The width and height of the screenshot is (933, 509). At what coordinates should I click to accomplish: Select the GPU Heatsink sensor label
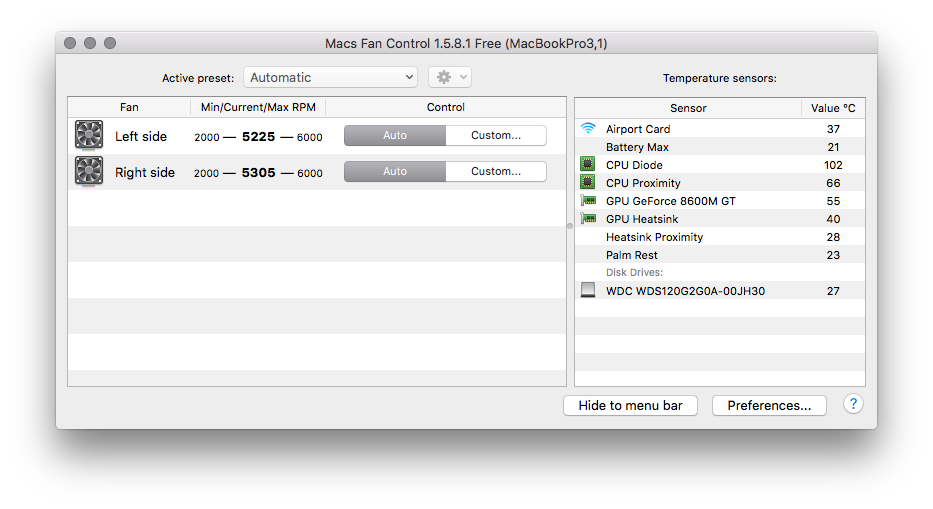coord(642,218)
